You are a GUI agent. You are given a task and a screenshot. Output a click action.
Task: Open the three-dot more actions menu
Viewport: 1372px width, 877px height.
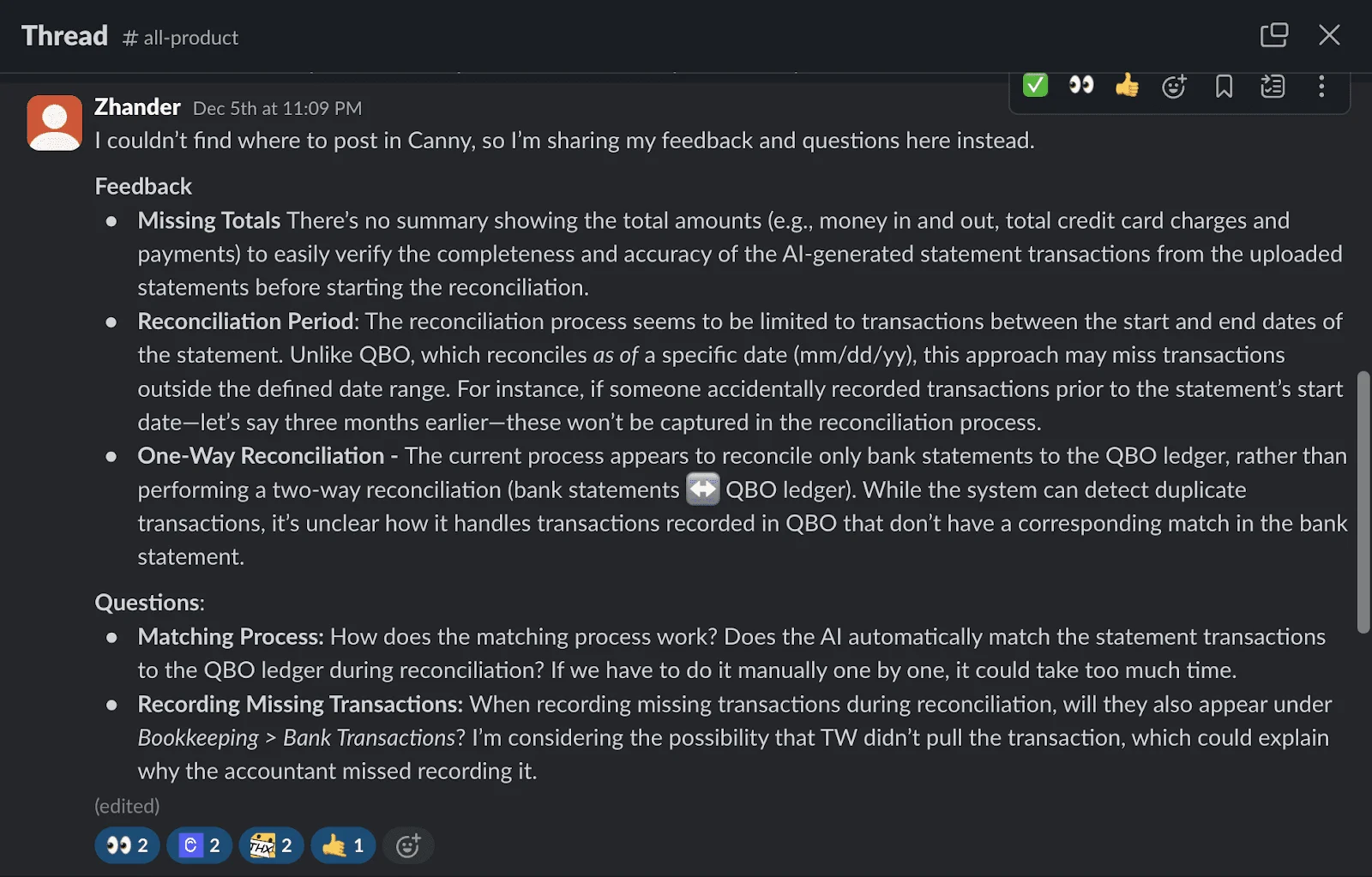tap(1321, 87)
